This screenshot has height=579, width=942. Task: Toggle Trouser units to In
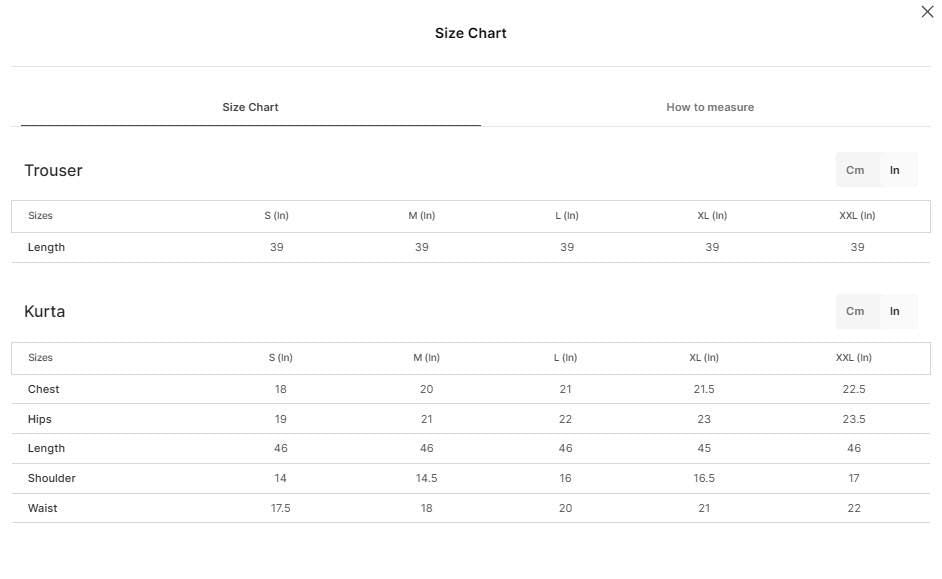click(895, 170)
